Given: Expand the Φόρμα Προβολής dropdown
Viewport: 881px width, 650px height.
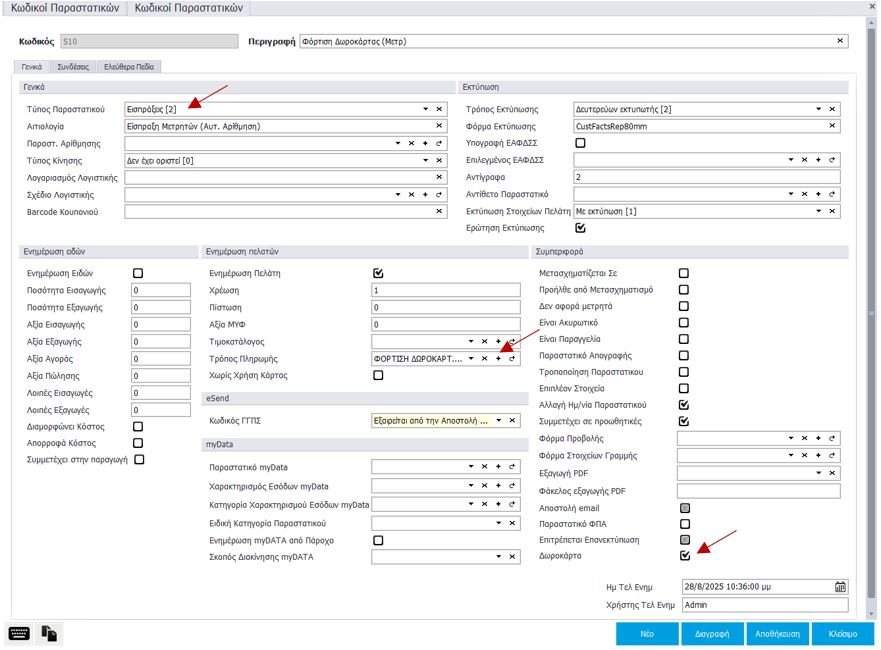Looking at the screenshot, I should point(790,439).
